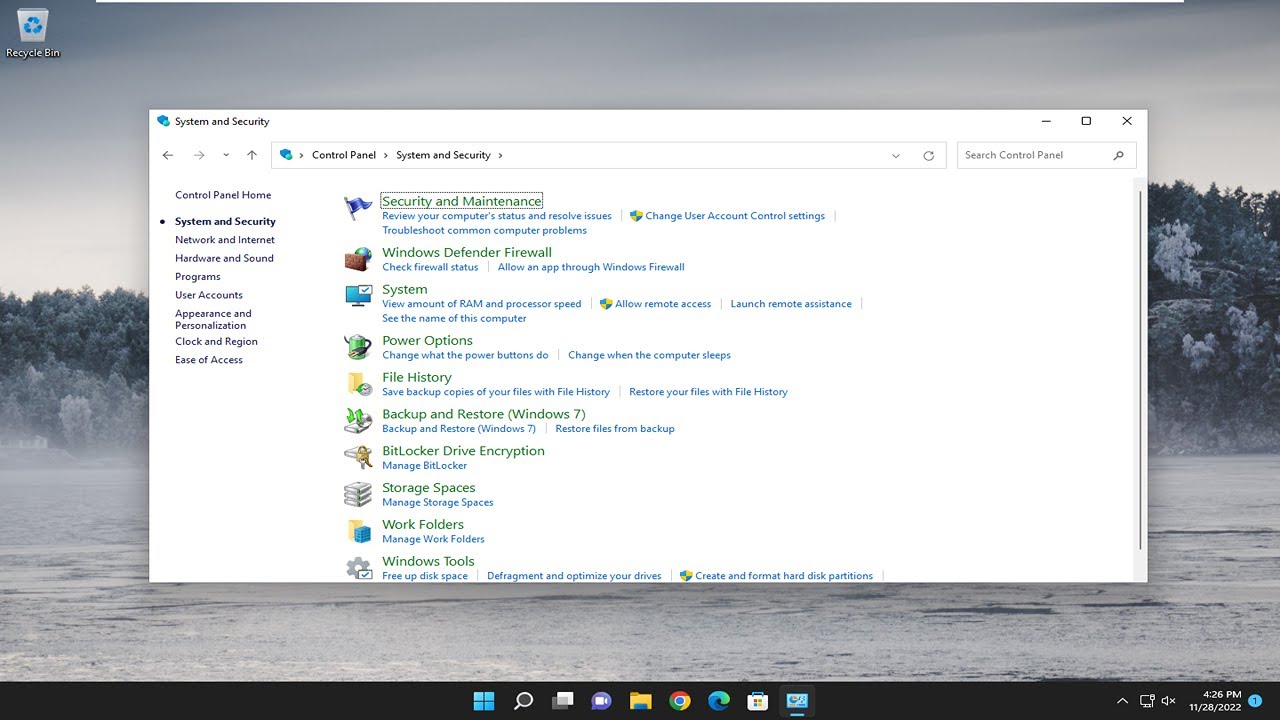Click the chevron after System and Security breadcrumb
Image resolution: width=1280 pixels, height=720 pixels.
click(x=500, y=155)
